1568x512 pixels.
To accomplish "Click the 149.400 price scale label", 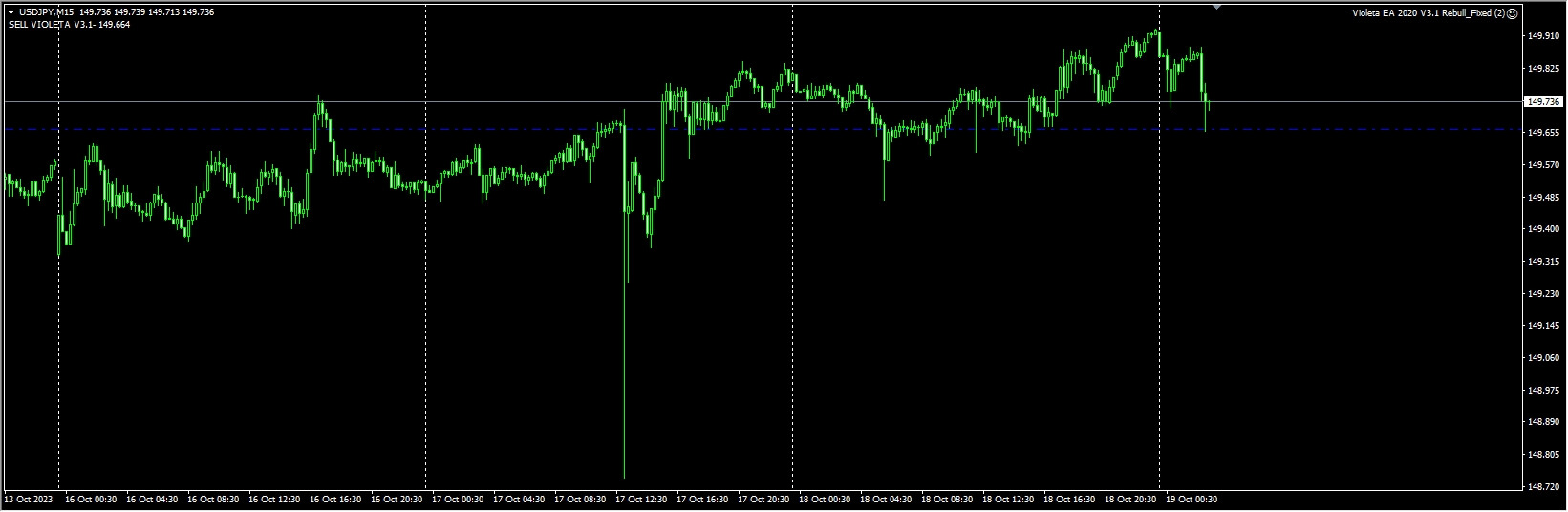I will coord(1544,229).
